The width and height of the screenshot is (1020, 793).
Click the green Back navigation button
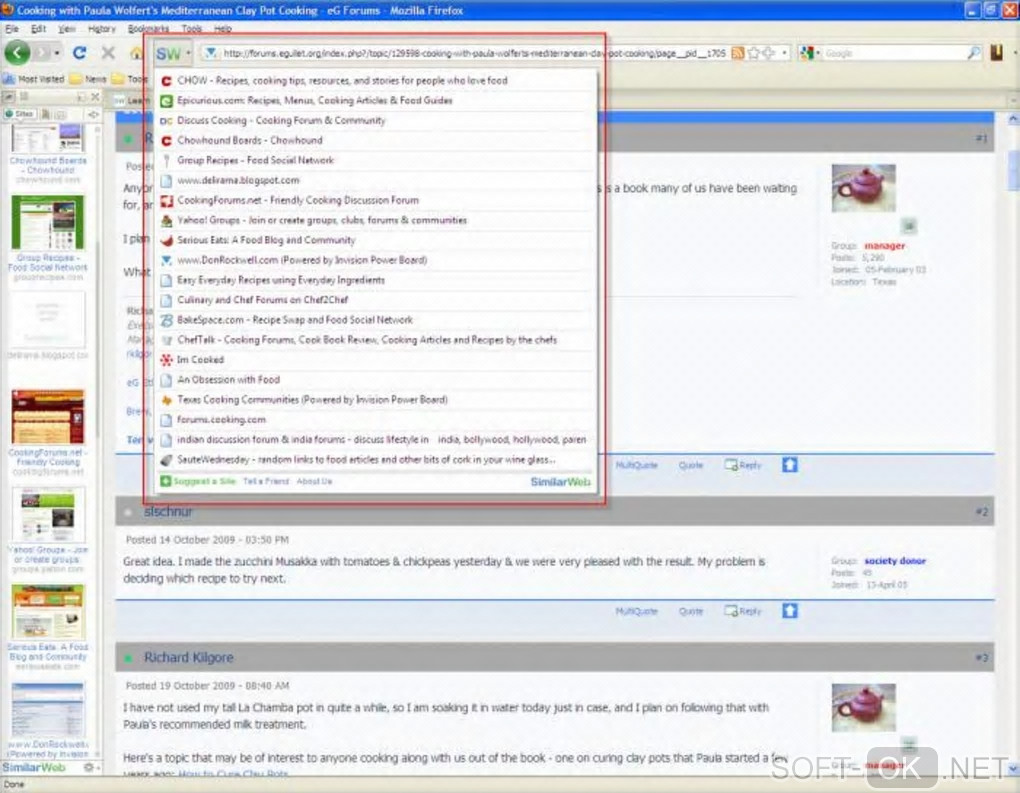pos(18,53)
